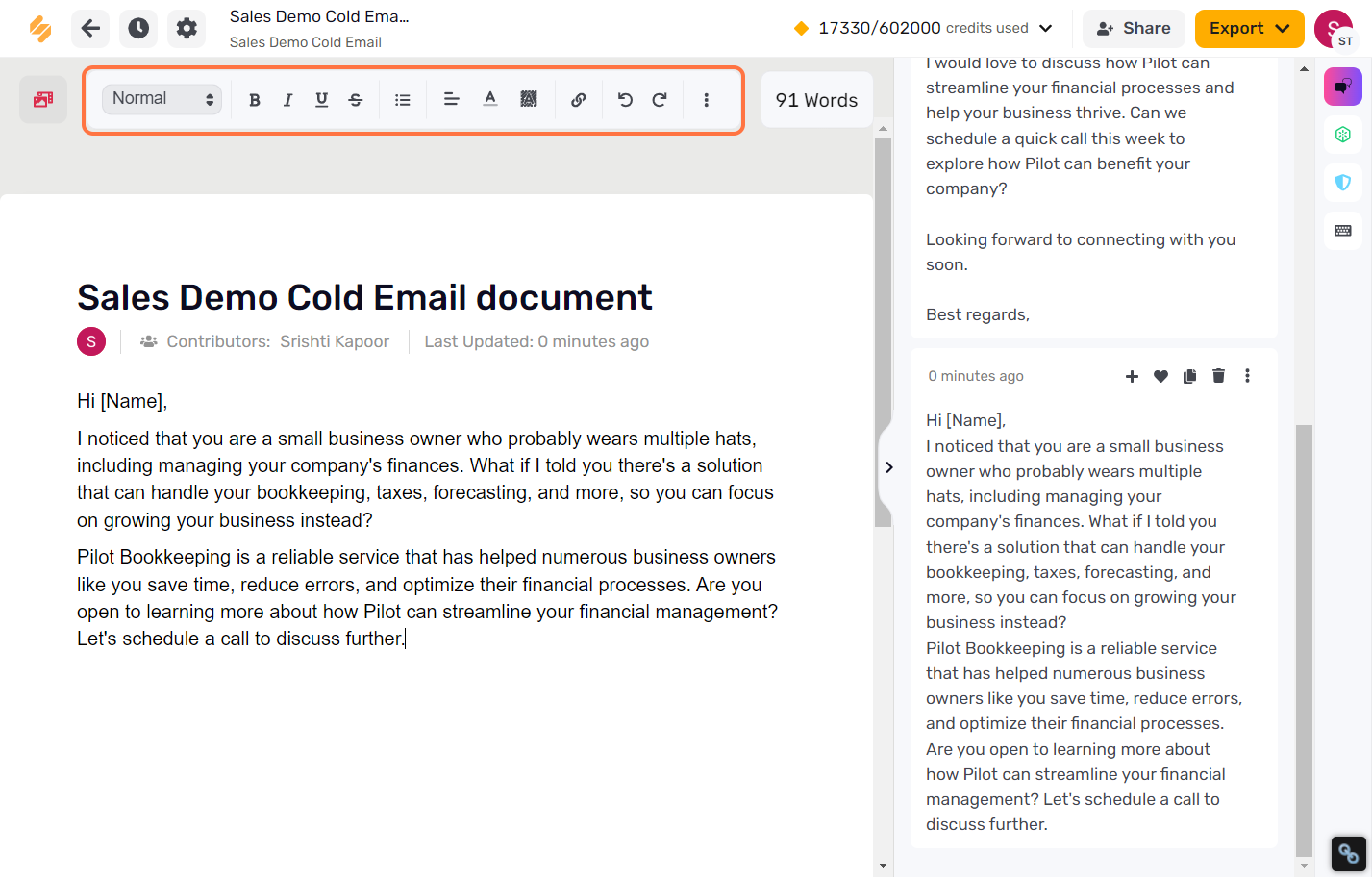Viewport: 1372px width, 877px height.
Task: Toggle italic formatting
Action: pos(287,99)
